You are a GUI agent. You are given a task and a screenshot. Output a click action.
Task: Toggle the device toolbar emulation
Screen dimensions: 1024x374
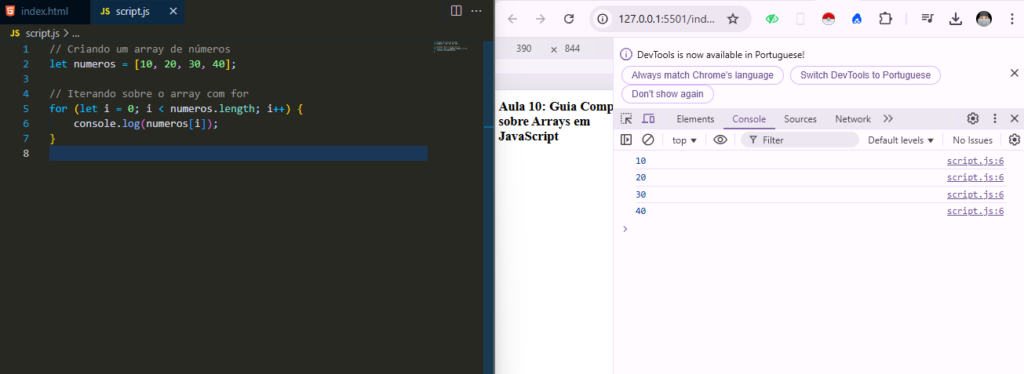(648, 119)
